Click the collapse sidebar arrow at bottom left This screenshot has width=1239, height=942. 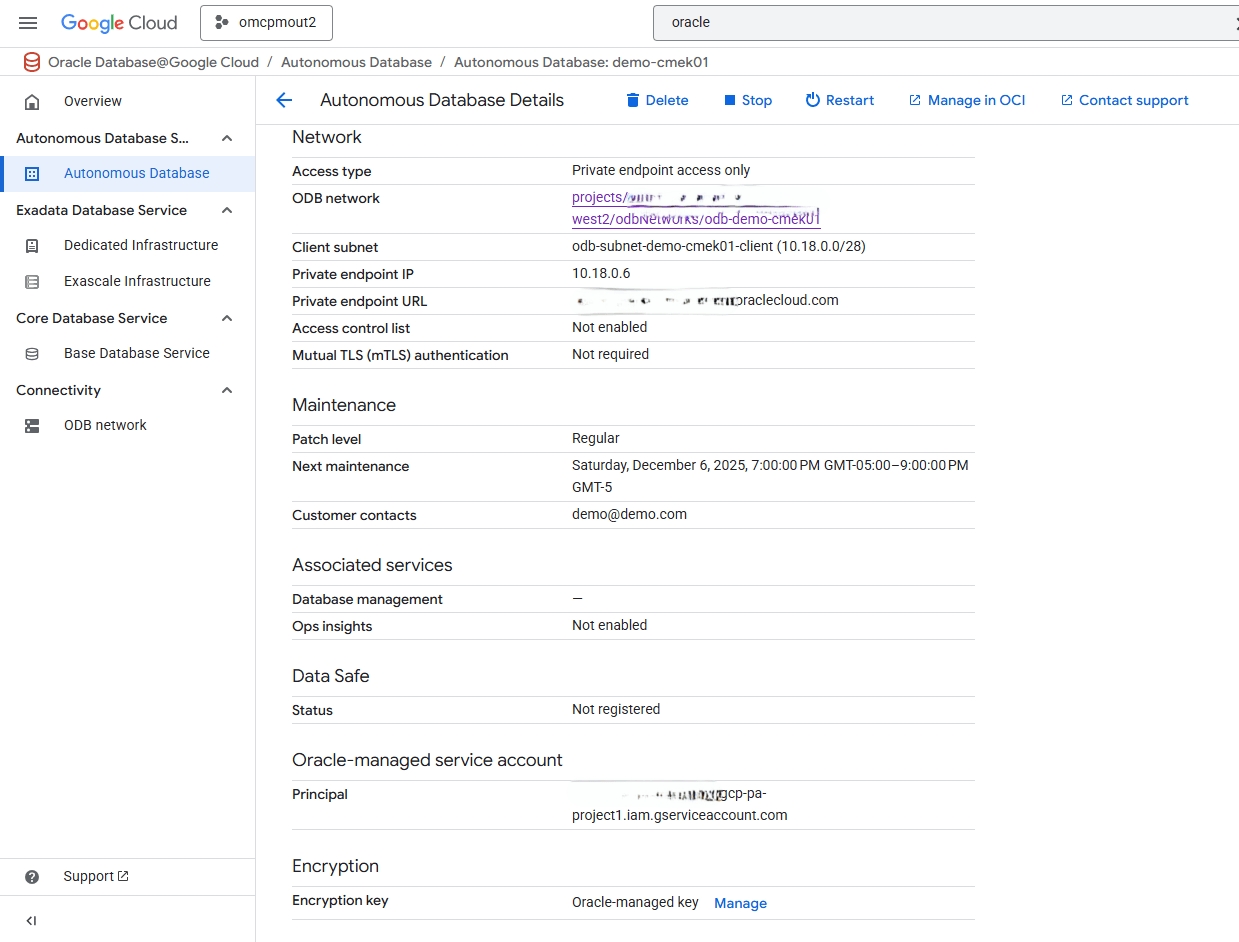click(x=31, y=920)
